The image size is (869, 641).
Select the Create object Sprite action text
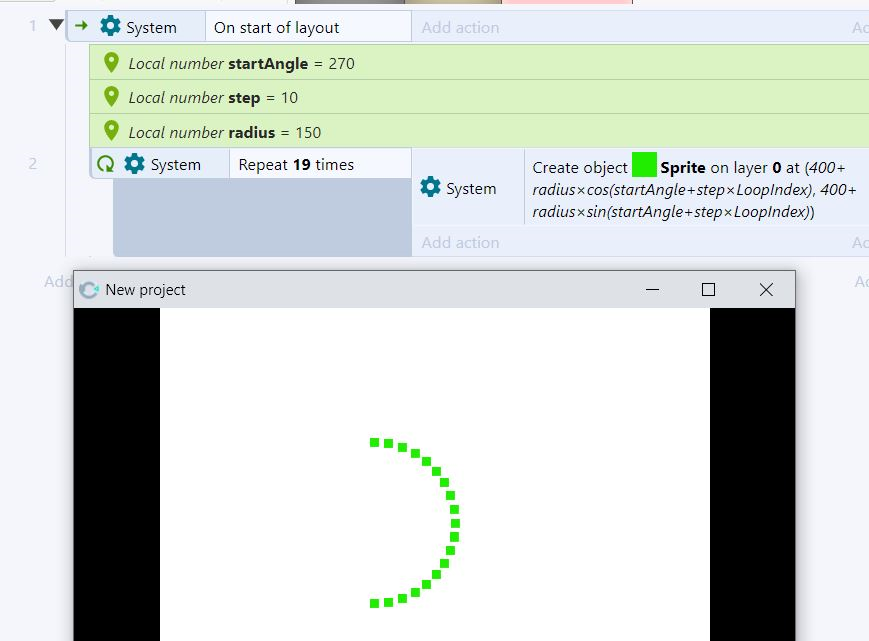690,189
